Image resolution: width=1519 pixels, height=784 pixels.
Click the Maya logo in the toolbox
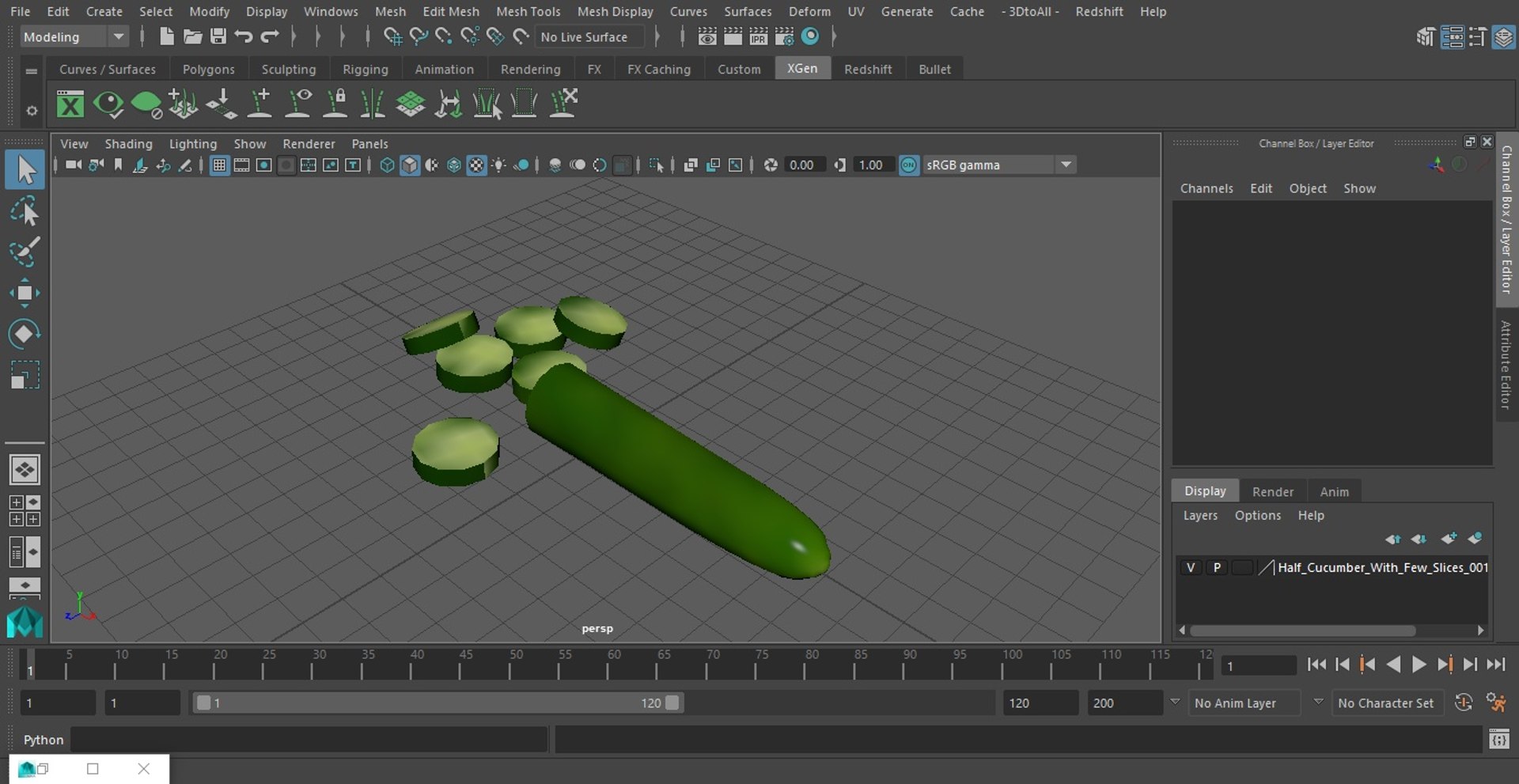(x=25, y=622)
